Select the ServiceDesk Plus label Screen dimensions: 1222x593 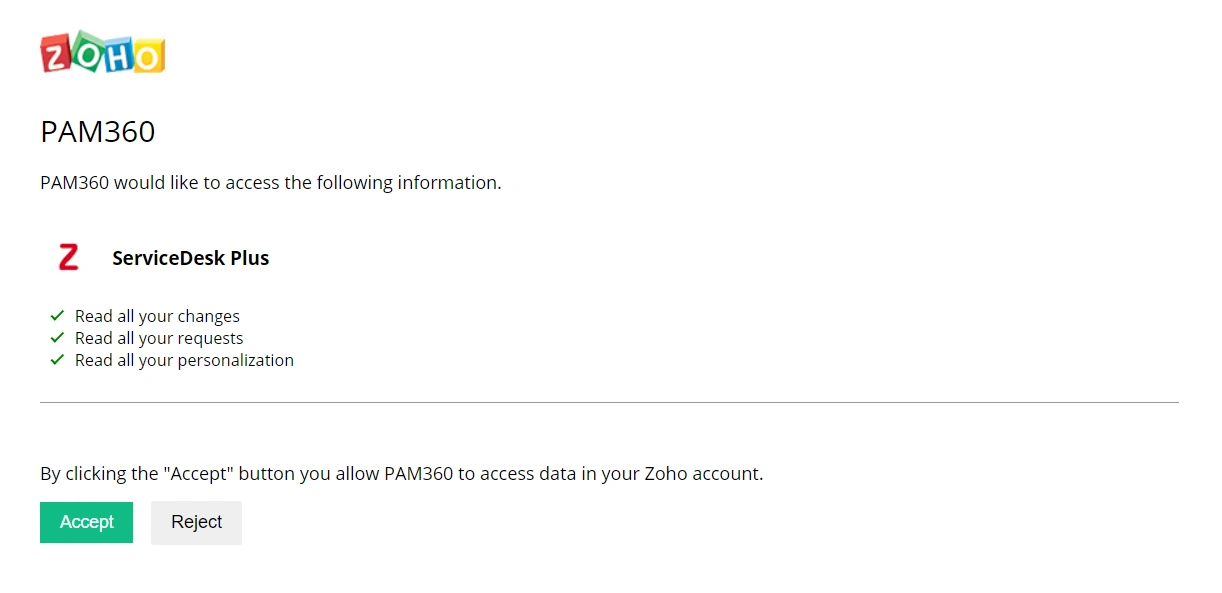[x=190, y=258]
